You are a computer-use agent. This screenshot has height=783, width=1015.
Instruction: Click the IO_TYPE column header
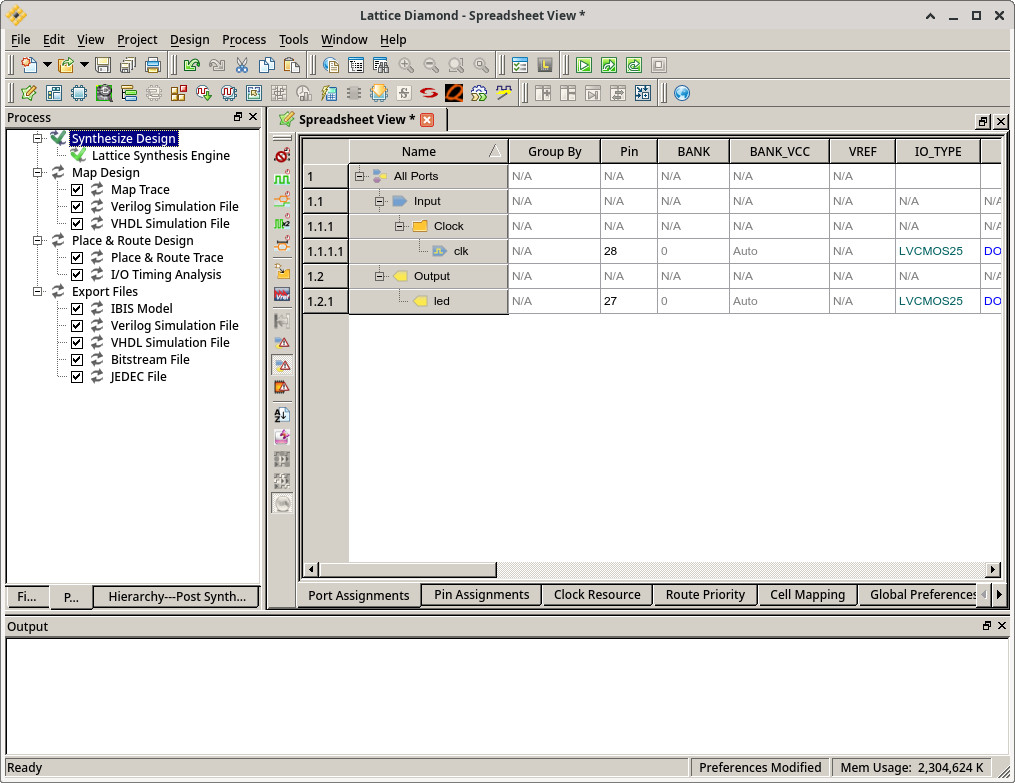click(937, 151)
